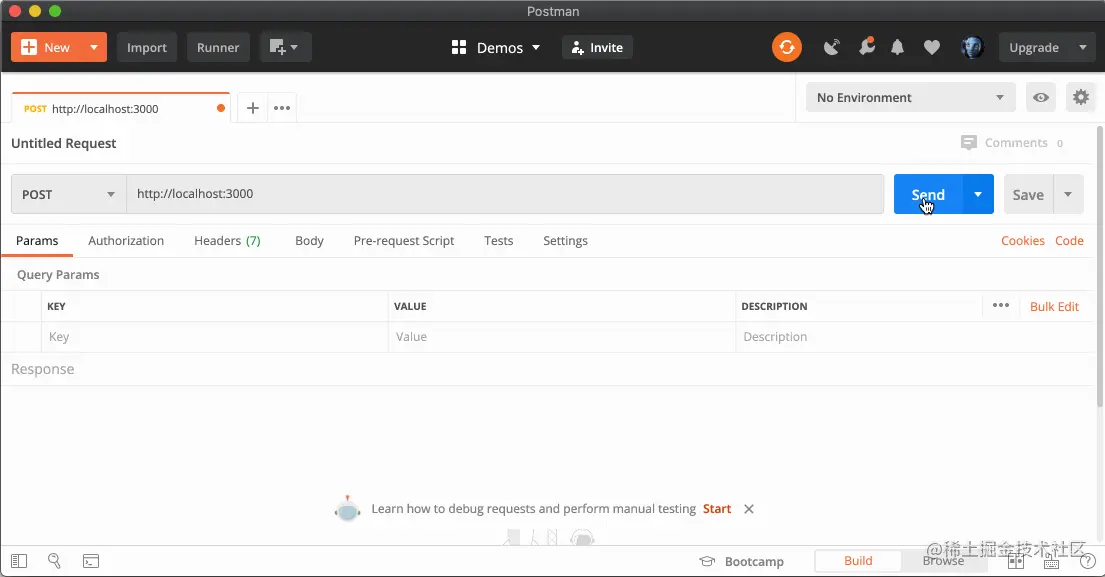Open the Tests tab
The width and height of the screenshot is (1105, 577).
pos(498,240)
